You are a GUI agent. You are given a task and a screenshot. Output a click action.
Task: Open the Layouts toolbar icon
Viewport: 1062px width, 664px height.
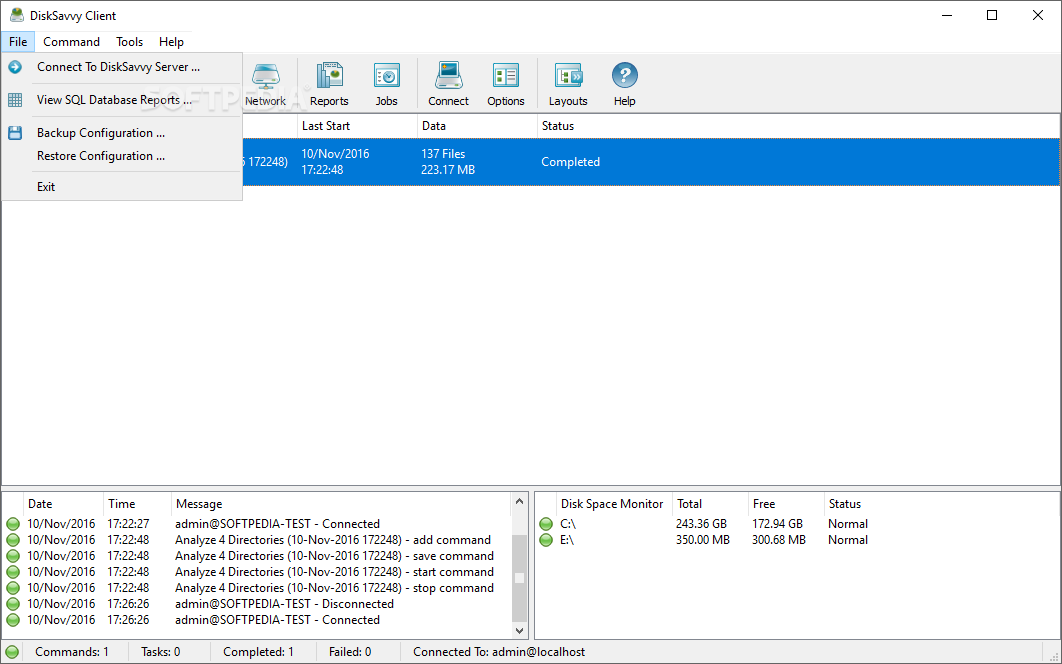click(x=568, y=84)
